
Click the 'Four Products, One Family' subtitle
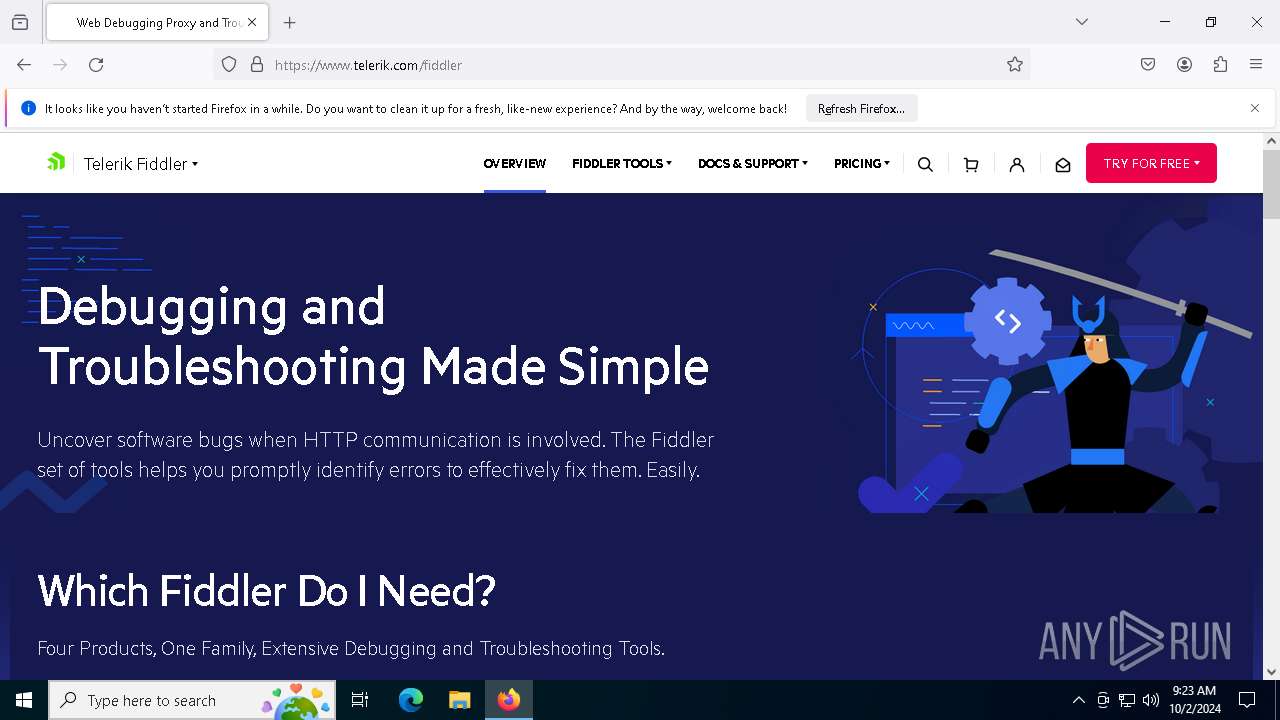tap(351, 648)
